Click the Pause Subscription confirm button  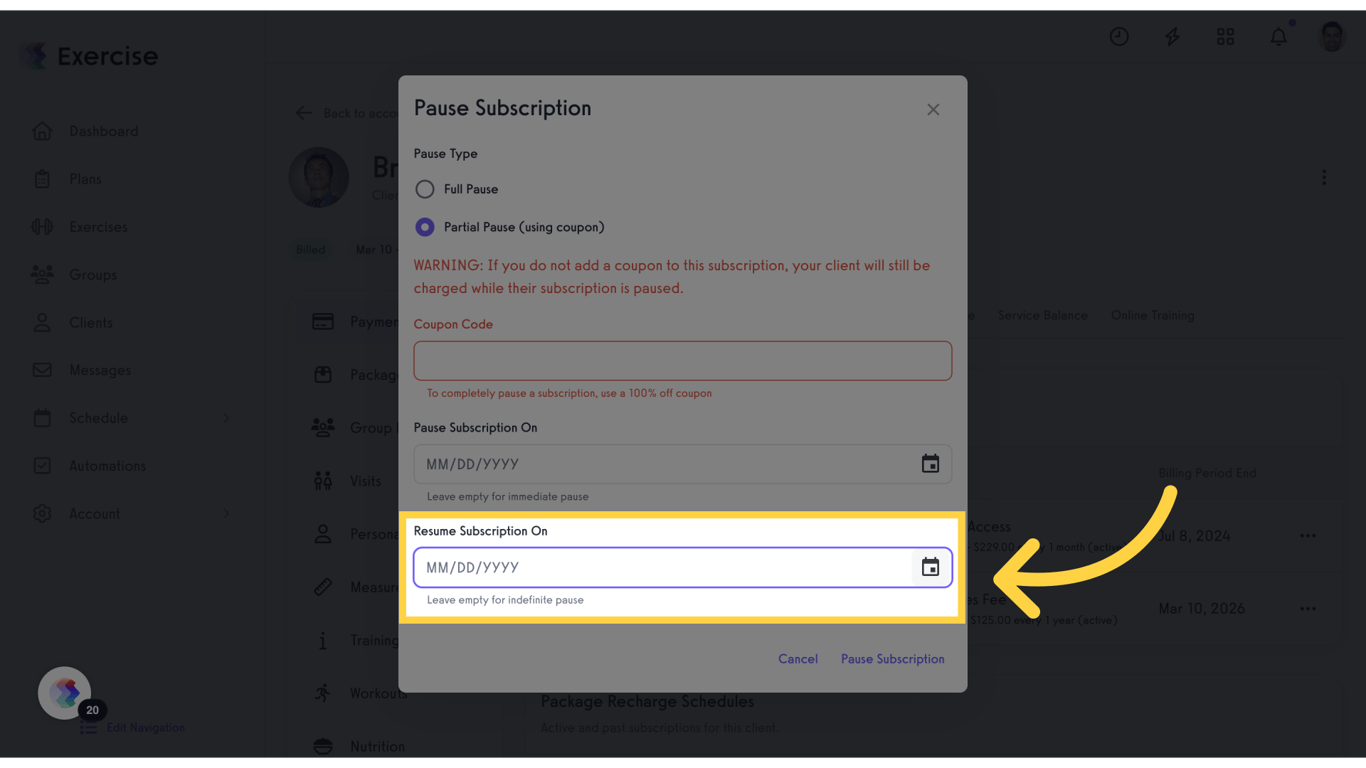click(892, 659)
